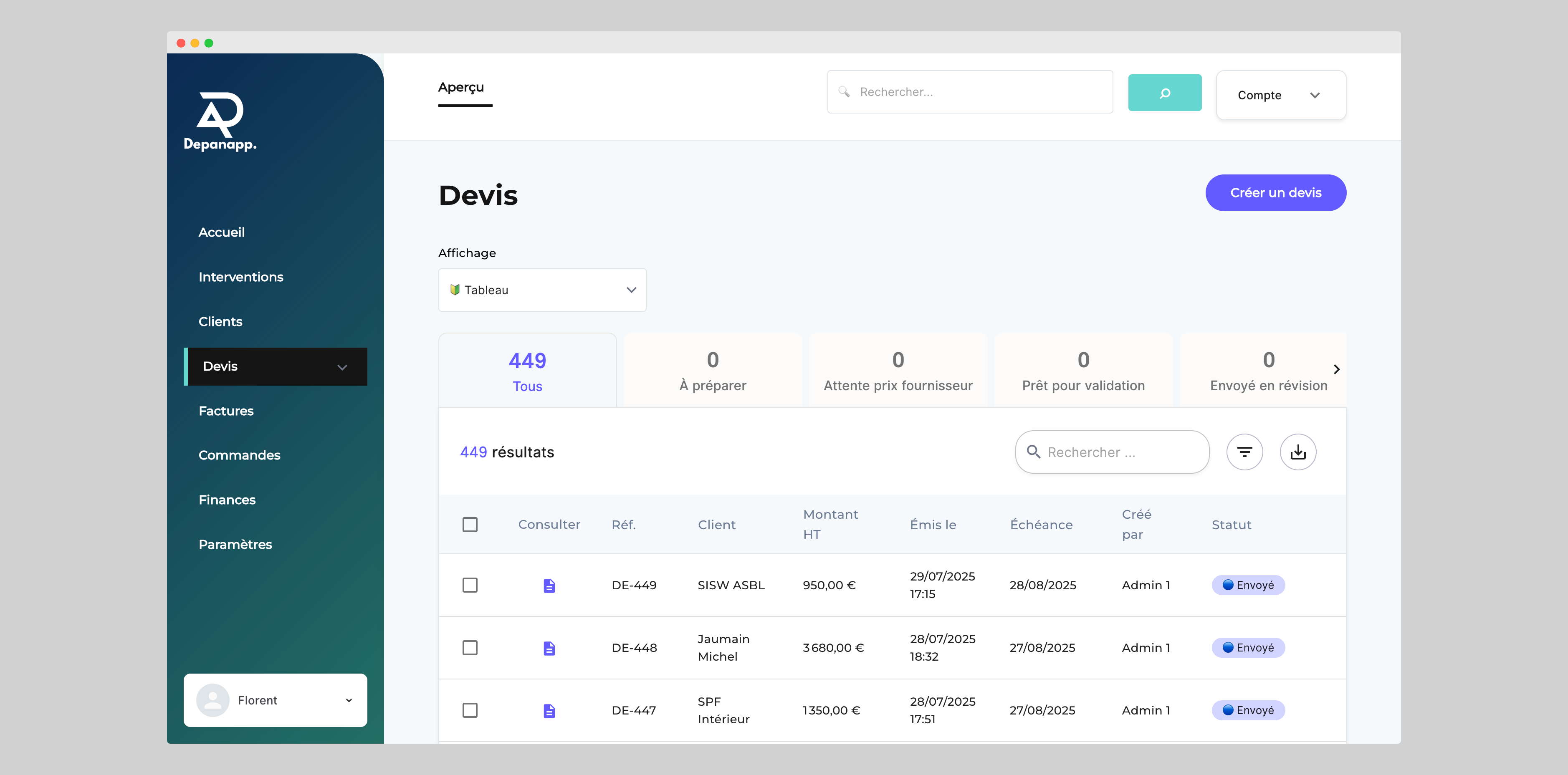Open Commandes in sidebar
The height and width of the screenshot is (775, 1568).
(x=239, y=455)
